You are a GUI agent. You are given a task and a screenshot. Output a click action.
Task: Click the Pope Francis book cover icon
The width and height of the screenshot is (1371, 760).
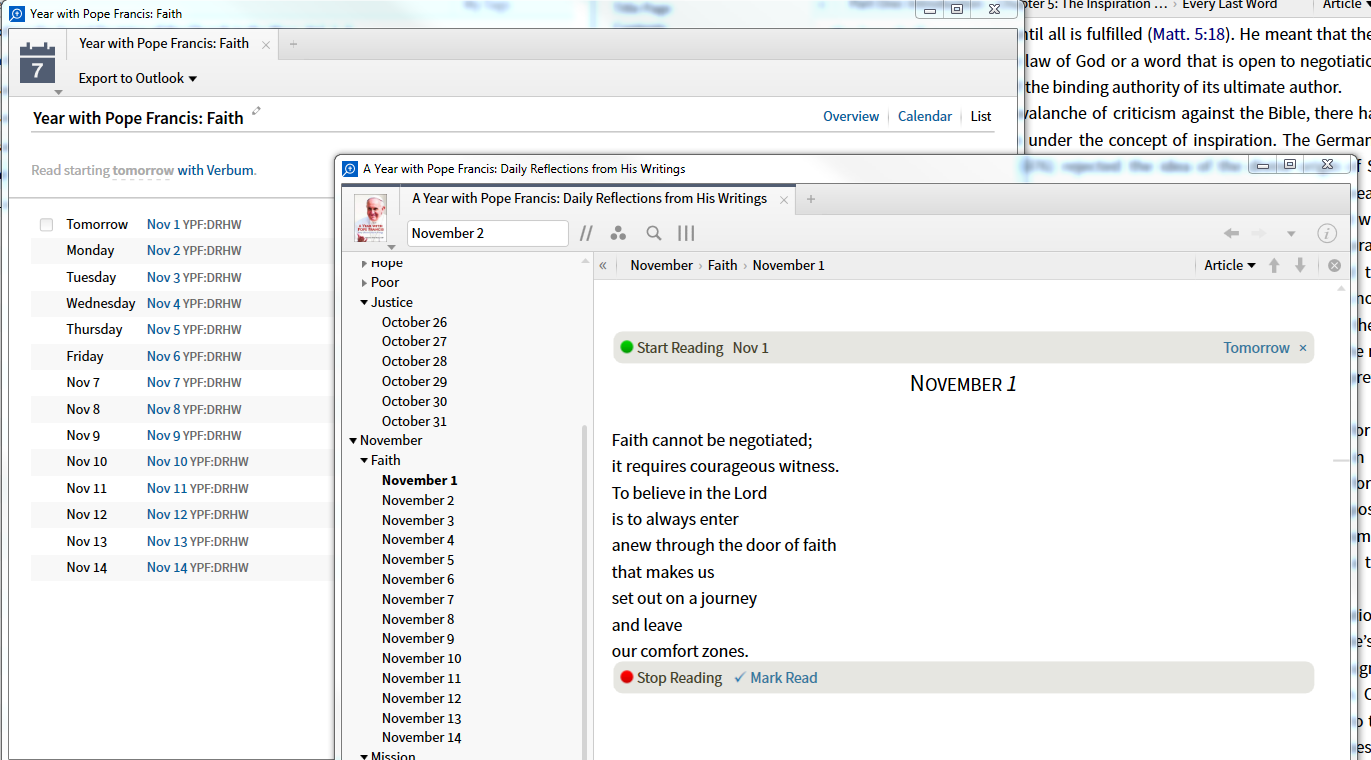tap(370, 218)
